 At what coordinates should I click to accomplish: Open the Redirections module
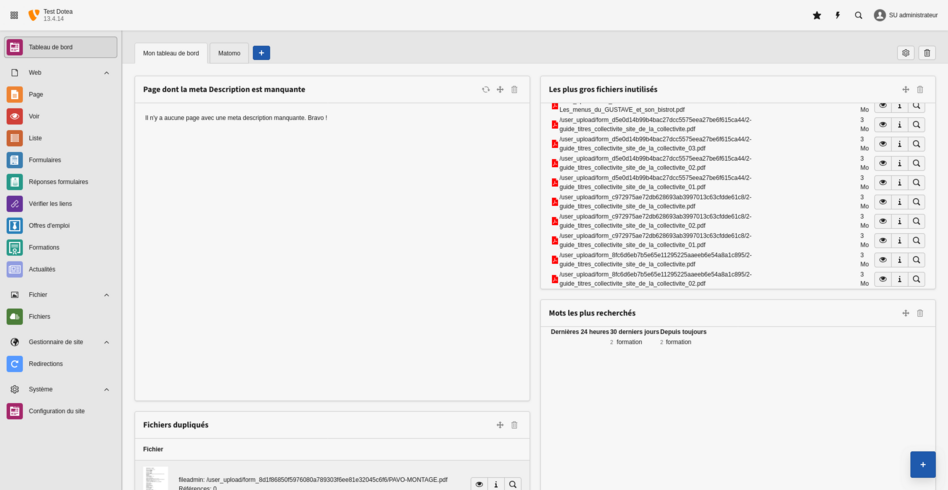[60, 364]
